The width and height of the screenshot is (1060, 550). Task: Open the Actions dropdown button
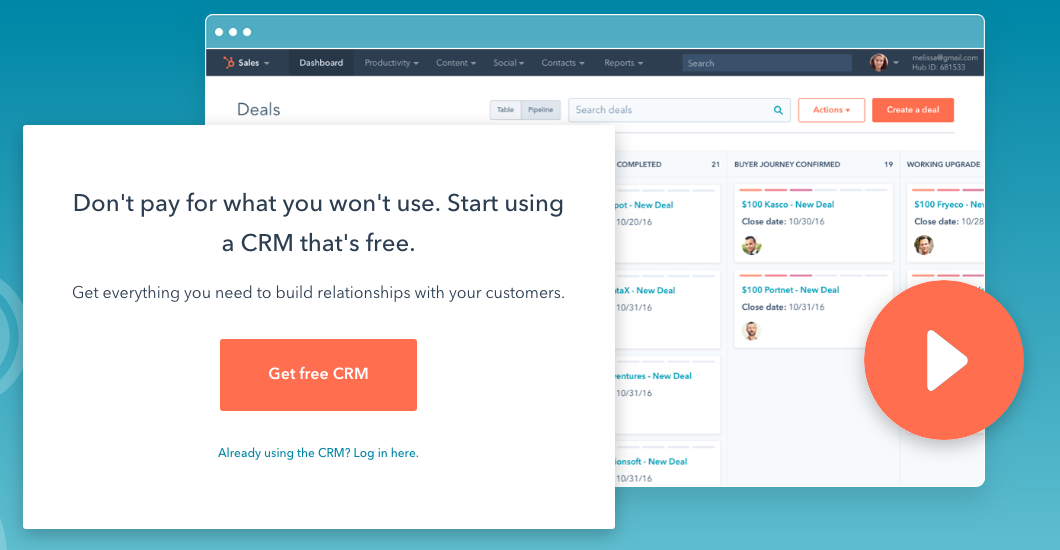click(x=831, y=110)
